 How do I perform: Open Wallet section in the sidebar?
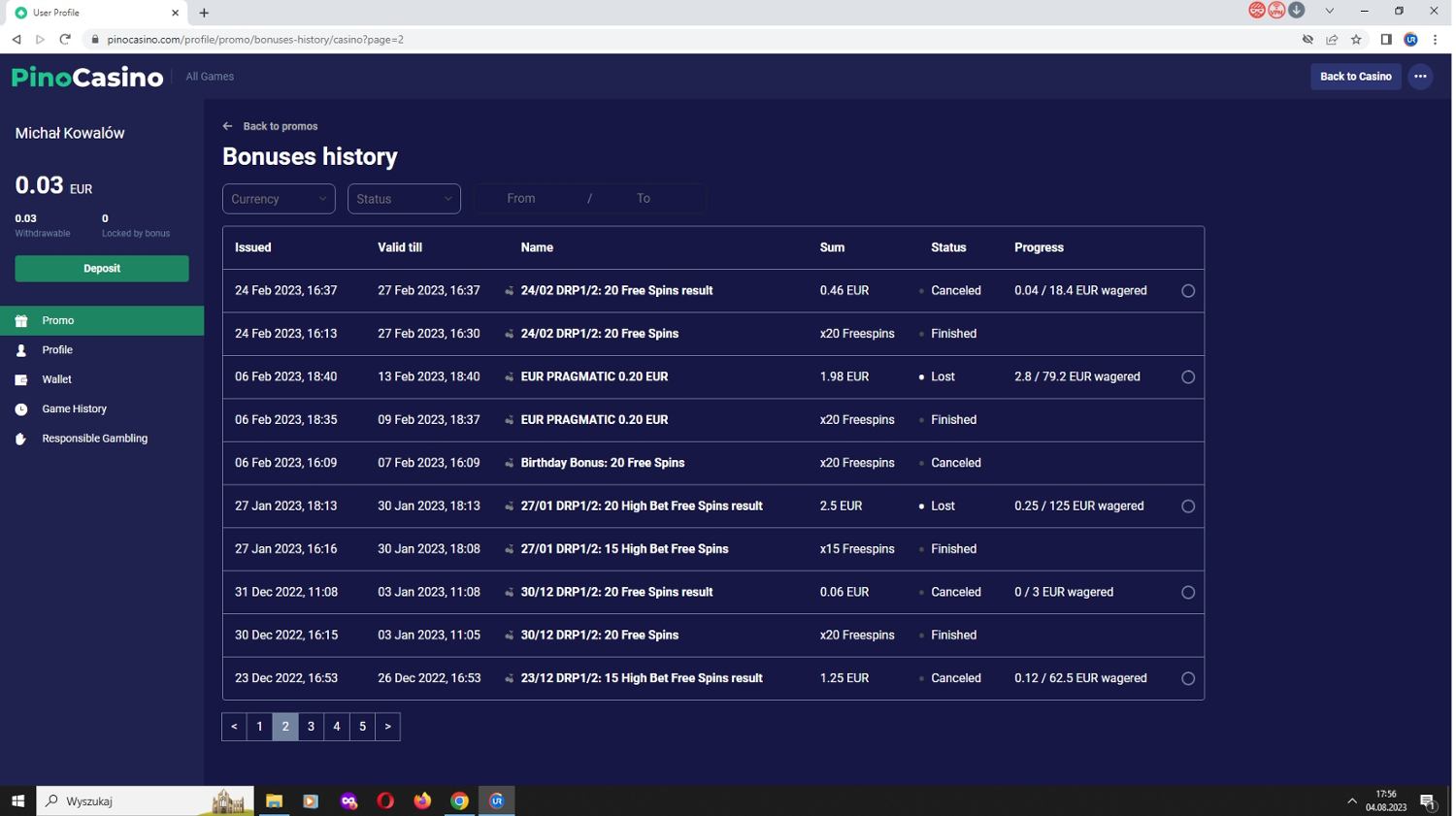pyautogui.click(x=56, y=379)
